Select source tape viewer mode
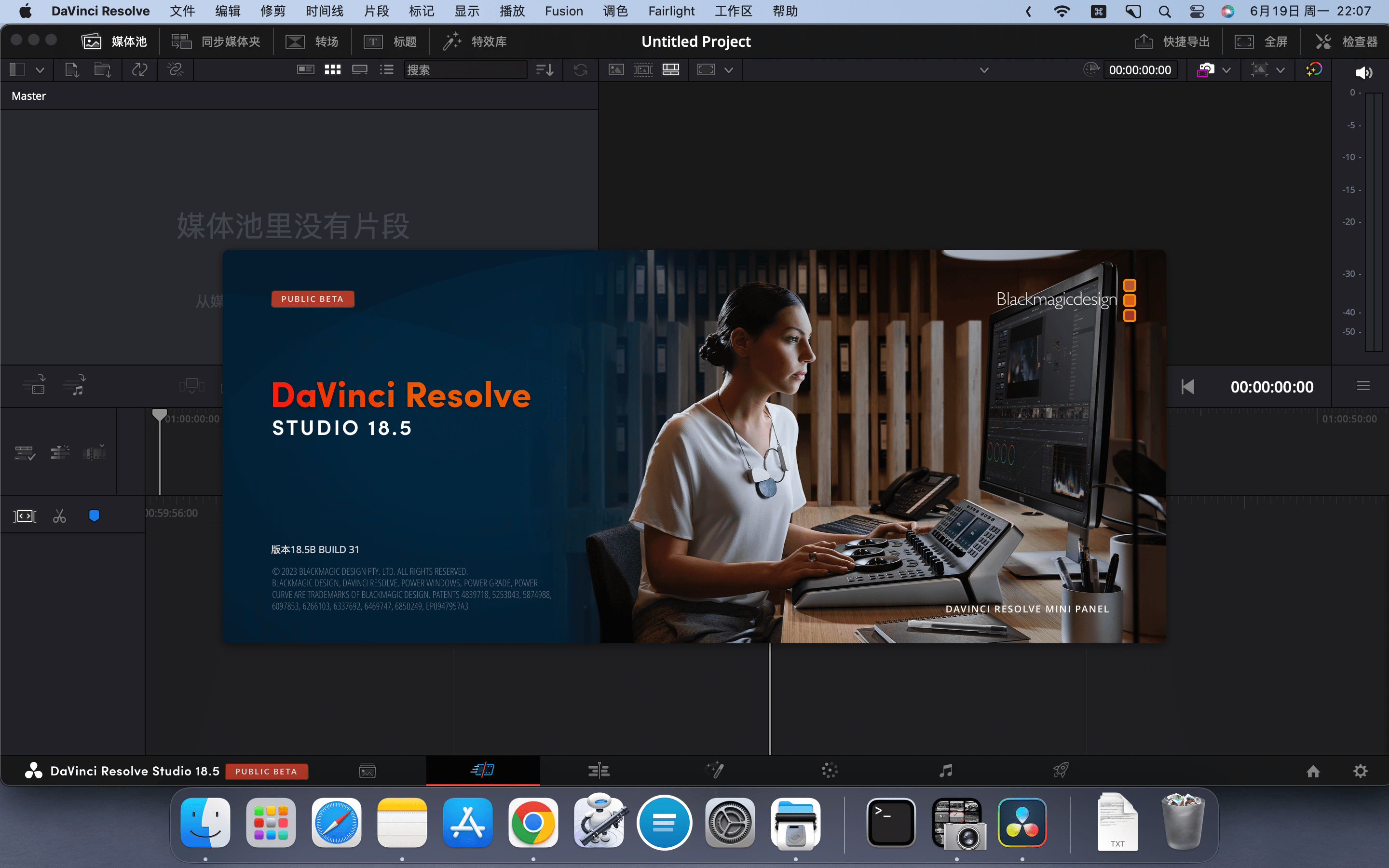This screenshot has height=868, width=1389. (x=643, y=70)
